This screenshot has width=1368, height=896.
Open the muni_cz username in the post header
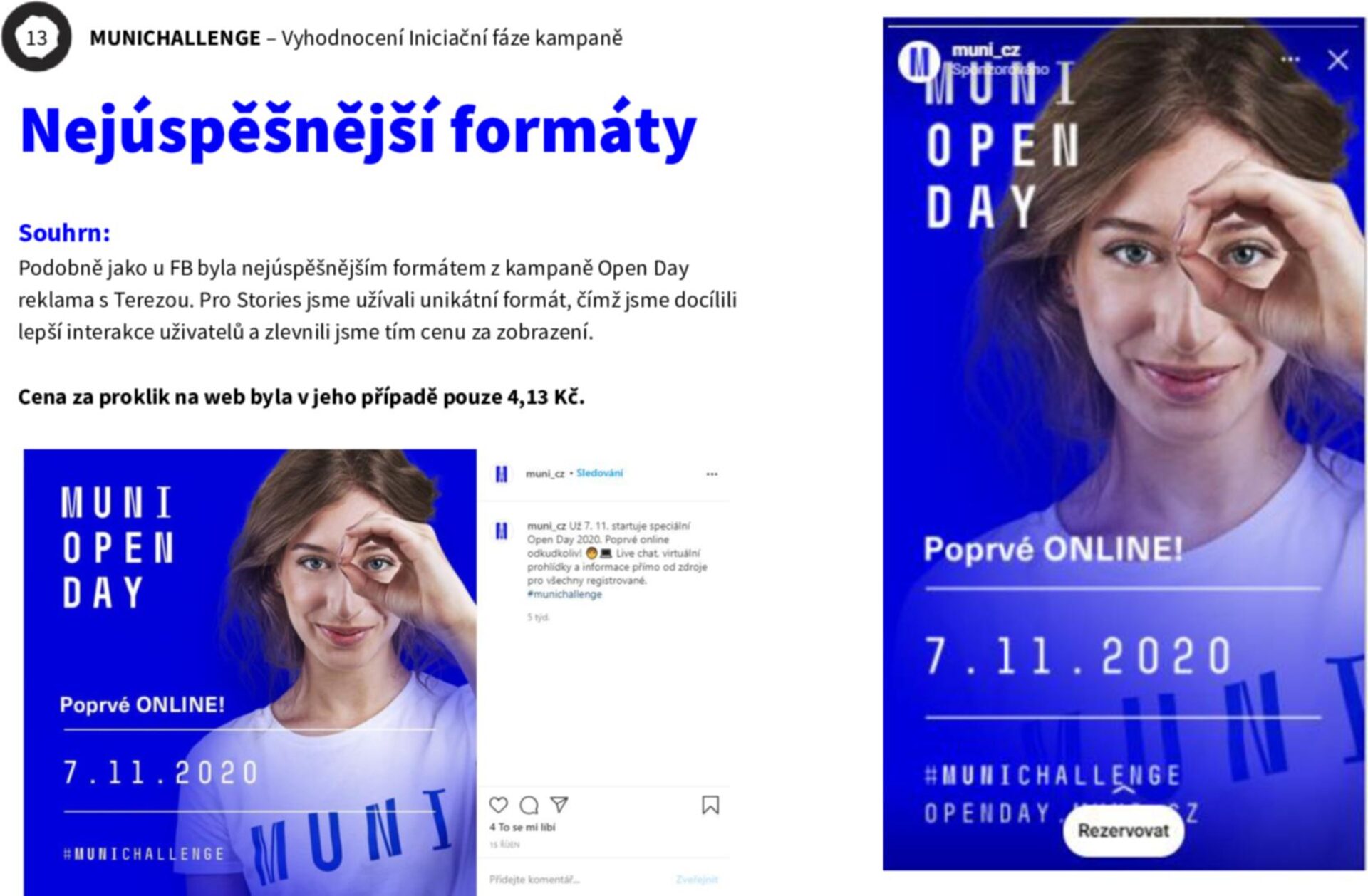point(545,474)
